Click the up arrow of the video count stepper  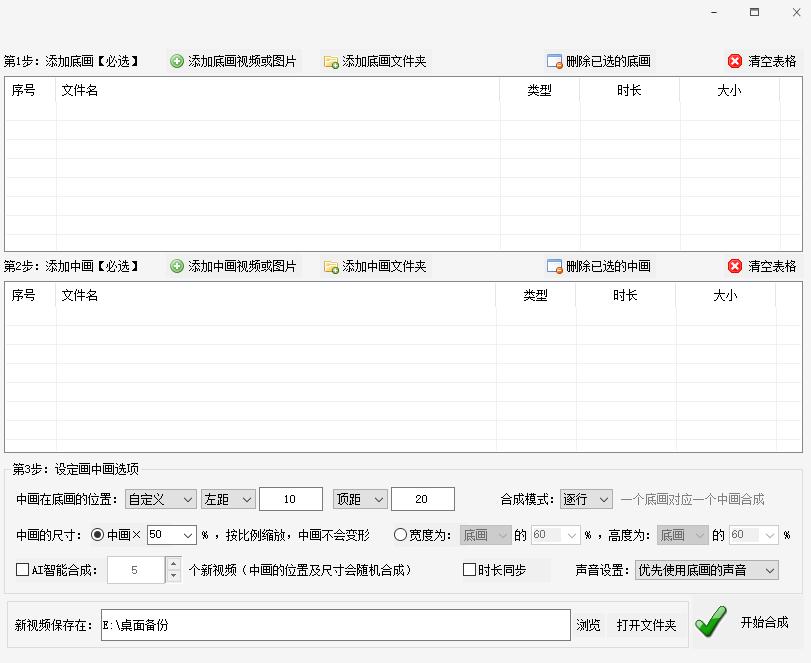point(172,562)
